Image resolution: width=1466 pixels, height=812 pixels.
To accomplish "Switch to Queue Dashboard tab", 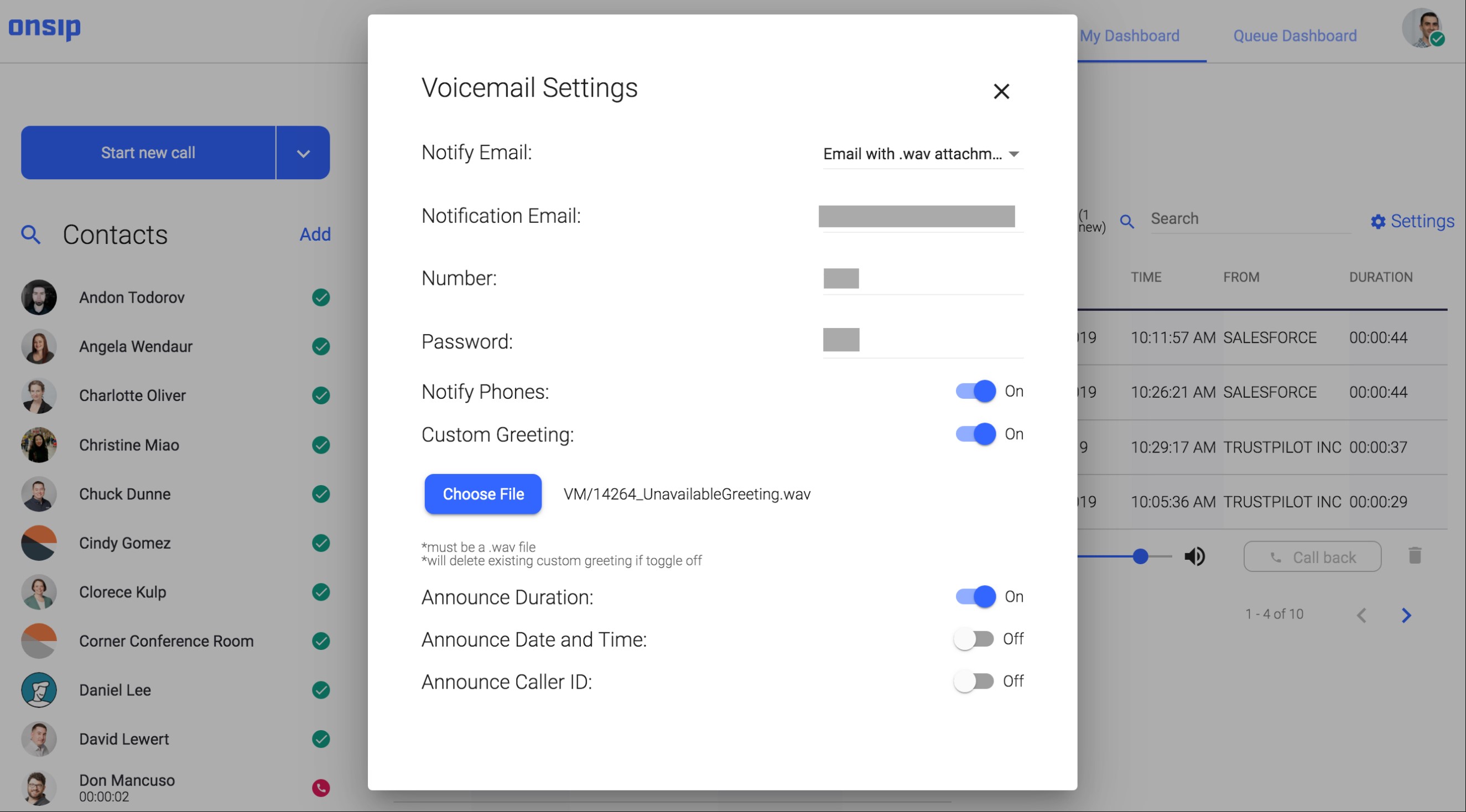I will click(1295, 36).
